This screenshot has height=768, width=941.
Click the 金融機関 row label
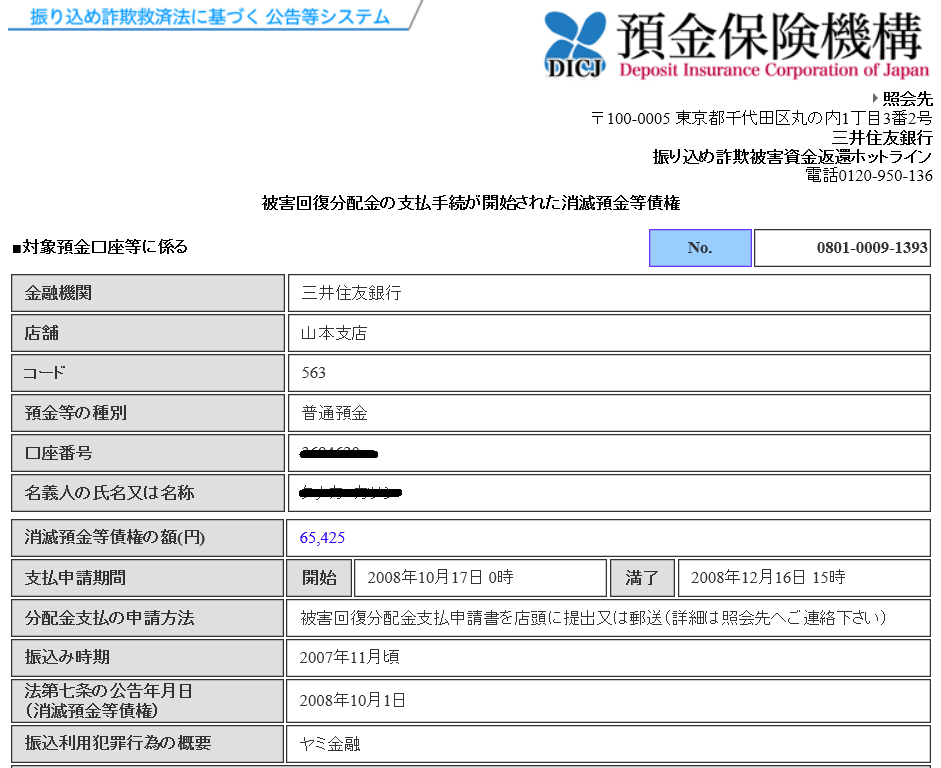[148, 293]
